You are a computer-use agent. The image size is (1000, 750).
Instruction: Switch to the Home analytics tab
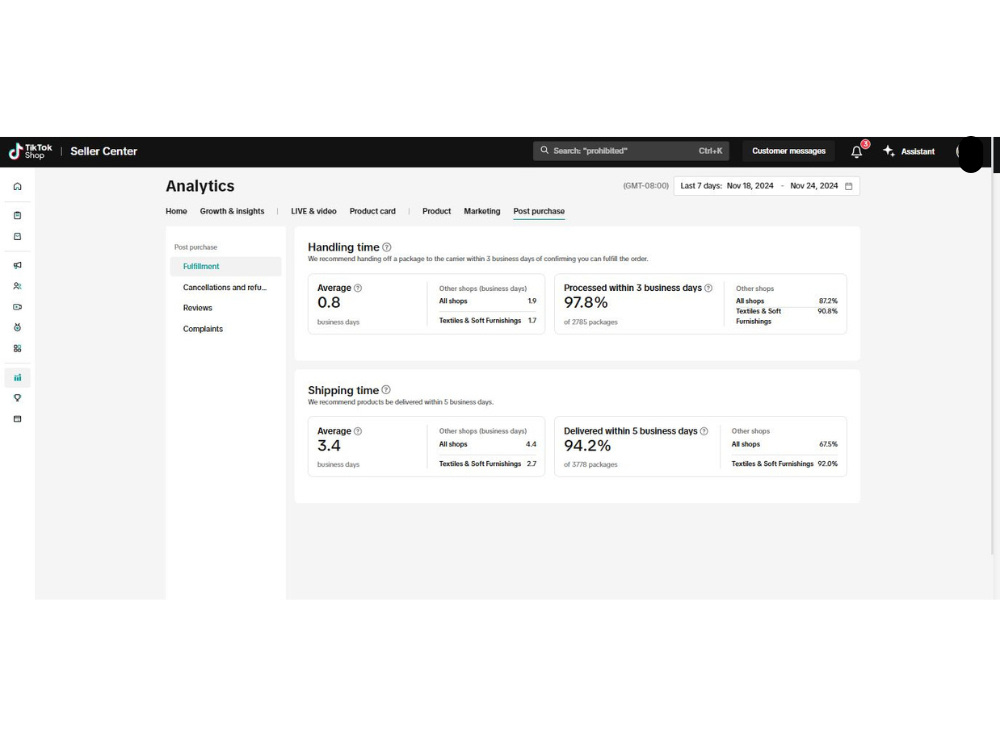(176, 211)
